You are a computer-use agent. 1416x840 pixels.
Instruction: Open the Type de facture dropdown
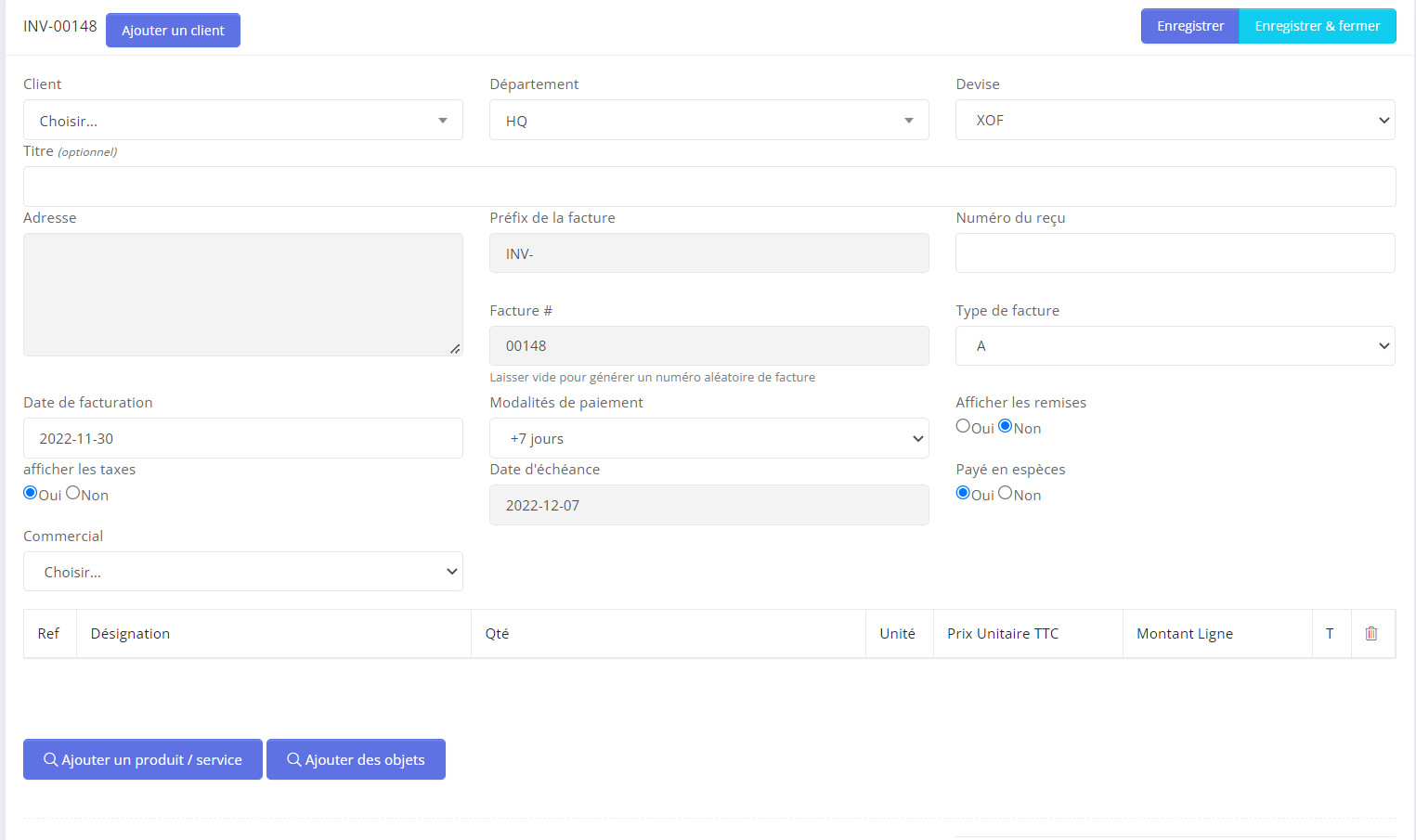(x=1175, y=346)
